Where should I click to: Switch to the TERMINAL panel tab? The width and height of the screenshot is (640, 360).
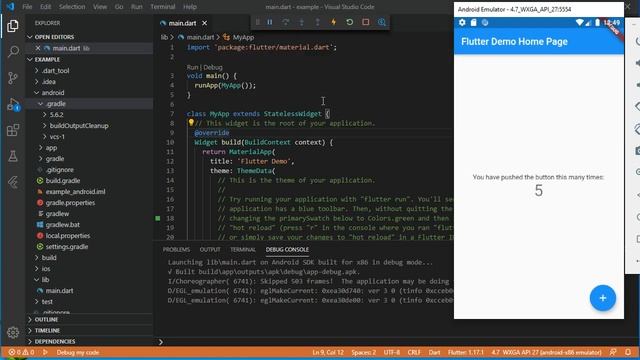pos(242,249)
